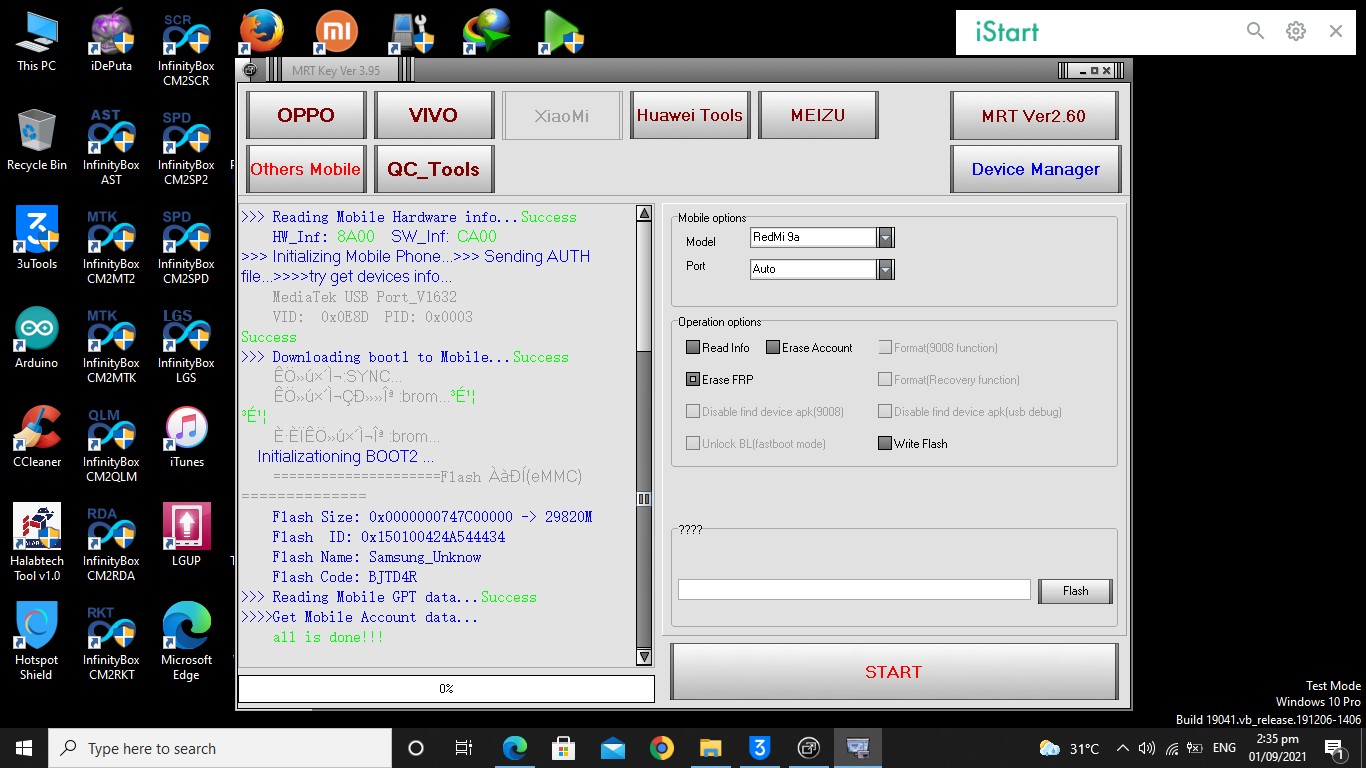Open the Windows Start menu
The height and width of the screenshot is (768, 1366).
[24, 748]
